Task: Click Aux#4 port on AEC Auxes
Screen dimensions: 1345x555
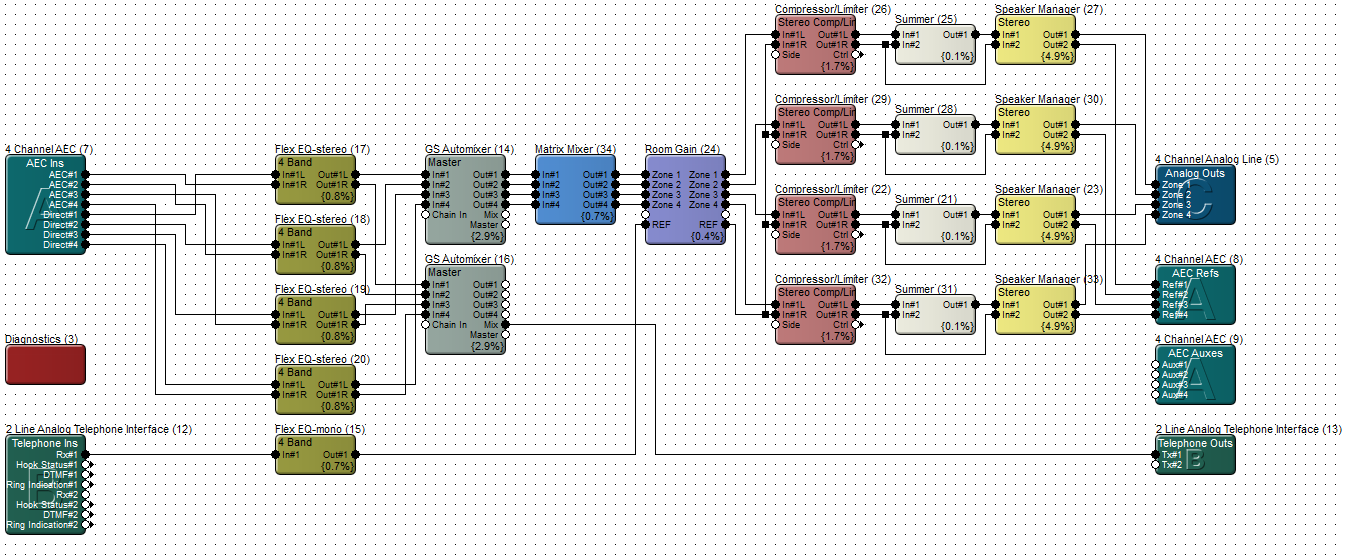Action: point(1155,394)
